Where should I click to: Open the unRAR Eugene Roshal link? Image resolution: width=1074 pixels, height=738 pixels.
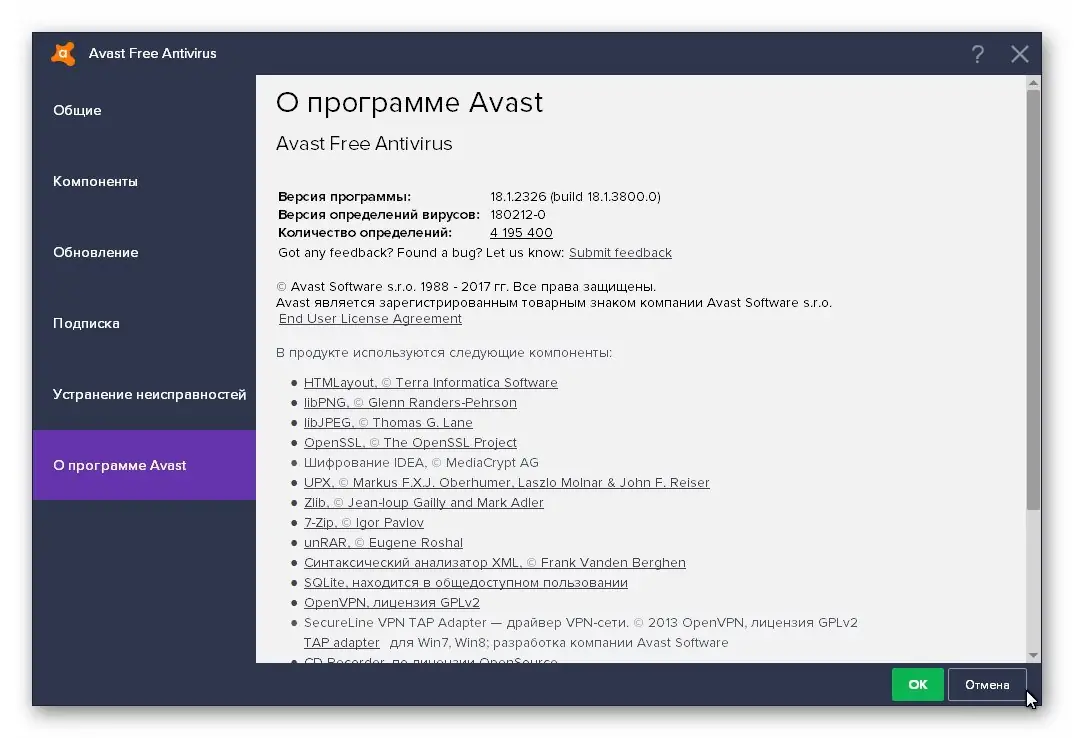pos(383,542)
